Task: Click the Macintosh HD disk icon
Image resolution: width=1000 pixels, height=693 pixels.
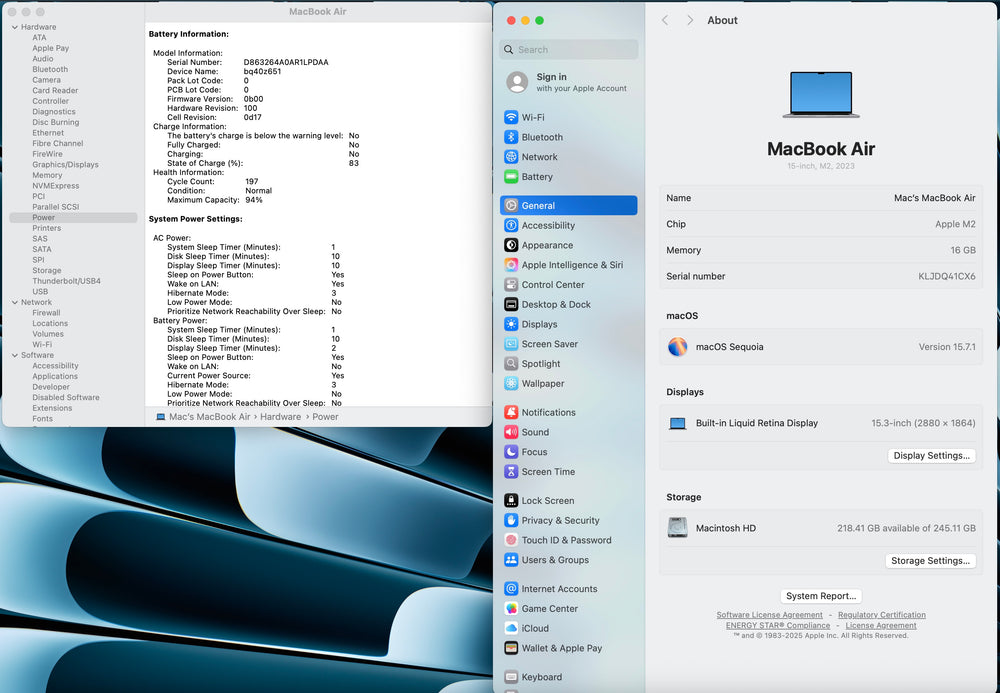Action: [677, 528]
